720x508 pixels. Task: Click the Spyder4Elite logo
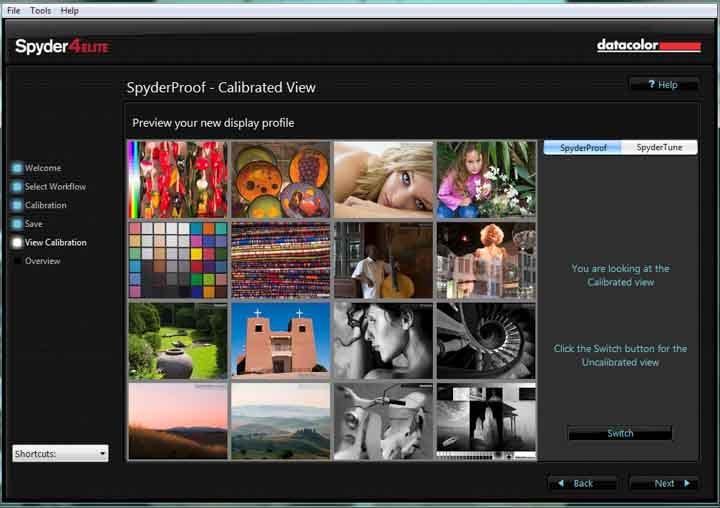(x=62, y=46)
